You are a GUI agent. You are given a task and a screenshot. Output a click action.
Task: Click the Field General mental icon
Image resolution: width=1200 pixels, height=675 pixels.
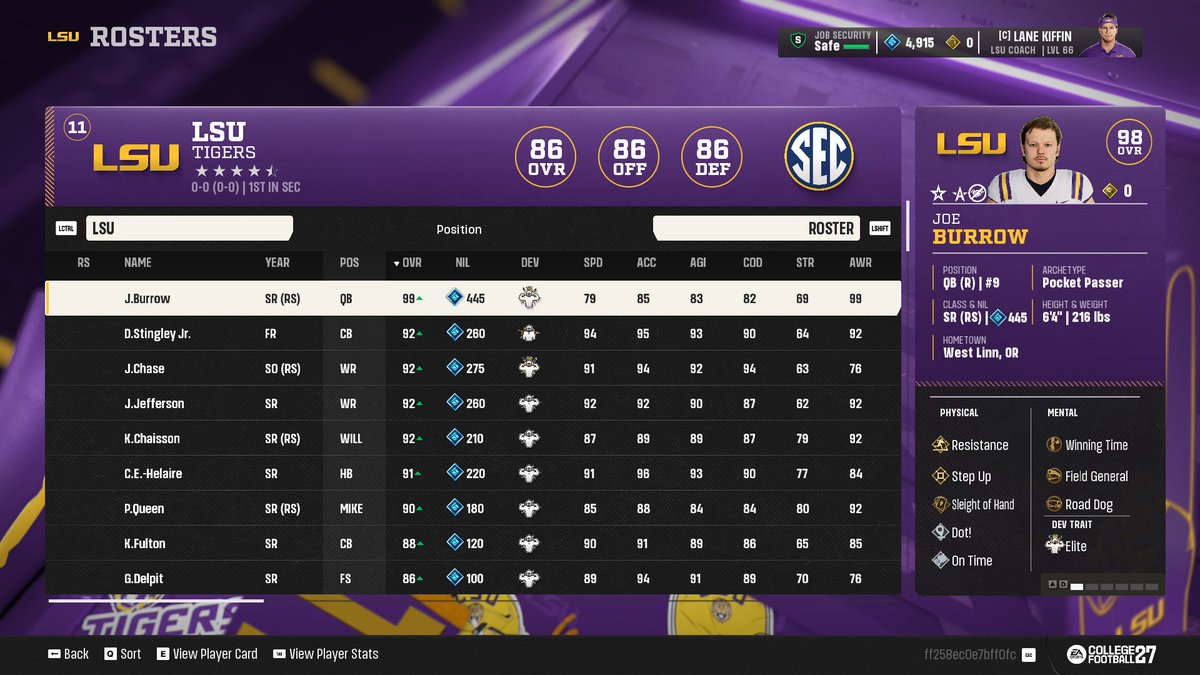click(x=1054, y=476)
